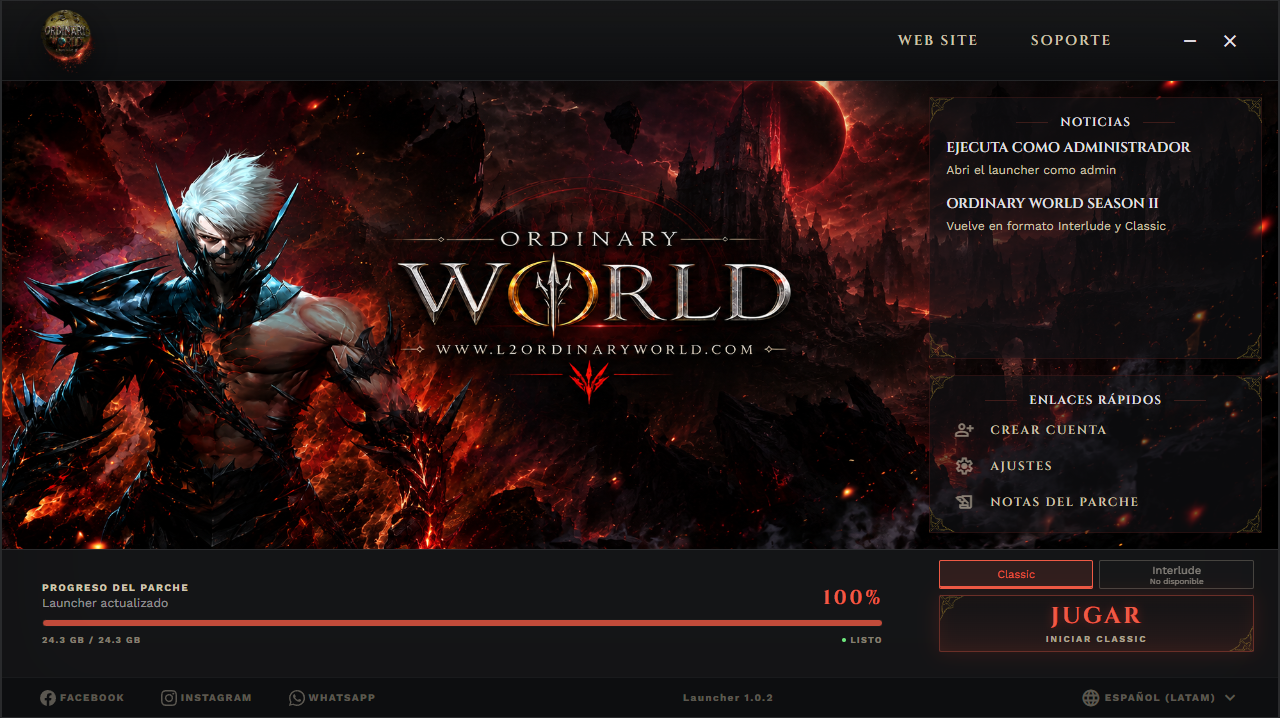Click the Facebook icon in footer

[x=48, y=698]
